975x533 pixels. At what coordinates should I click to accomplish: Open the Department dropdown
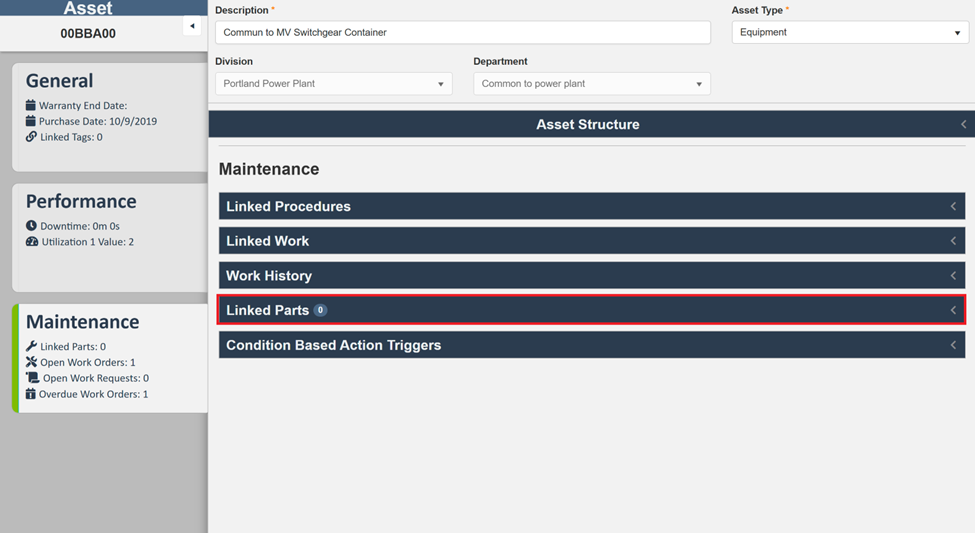coord(591,84)
